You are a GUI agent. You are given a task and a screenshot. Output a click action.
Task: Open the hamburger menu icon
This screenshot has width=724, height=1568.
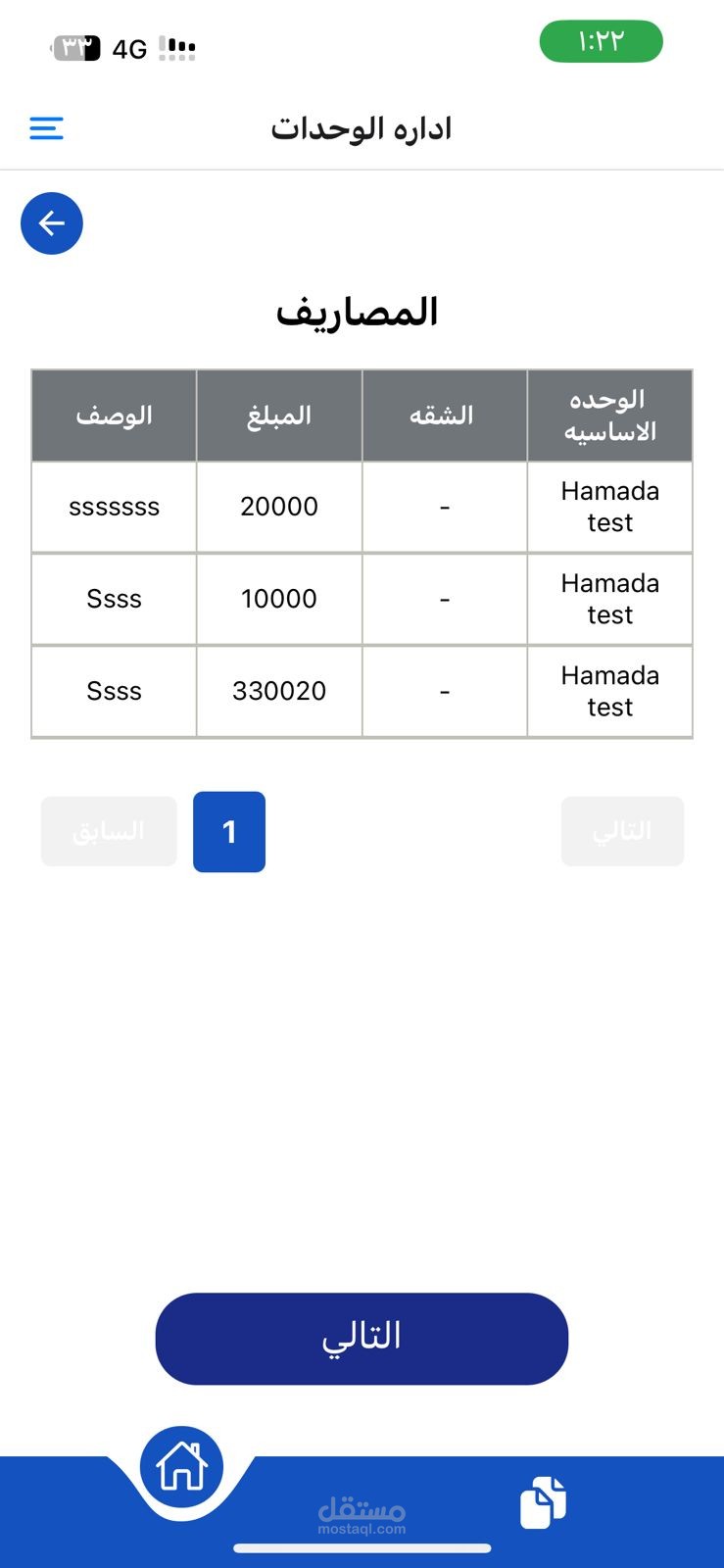click(46, 128)
